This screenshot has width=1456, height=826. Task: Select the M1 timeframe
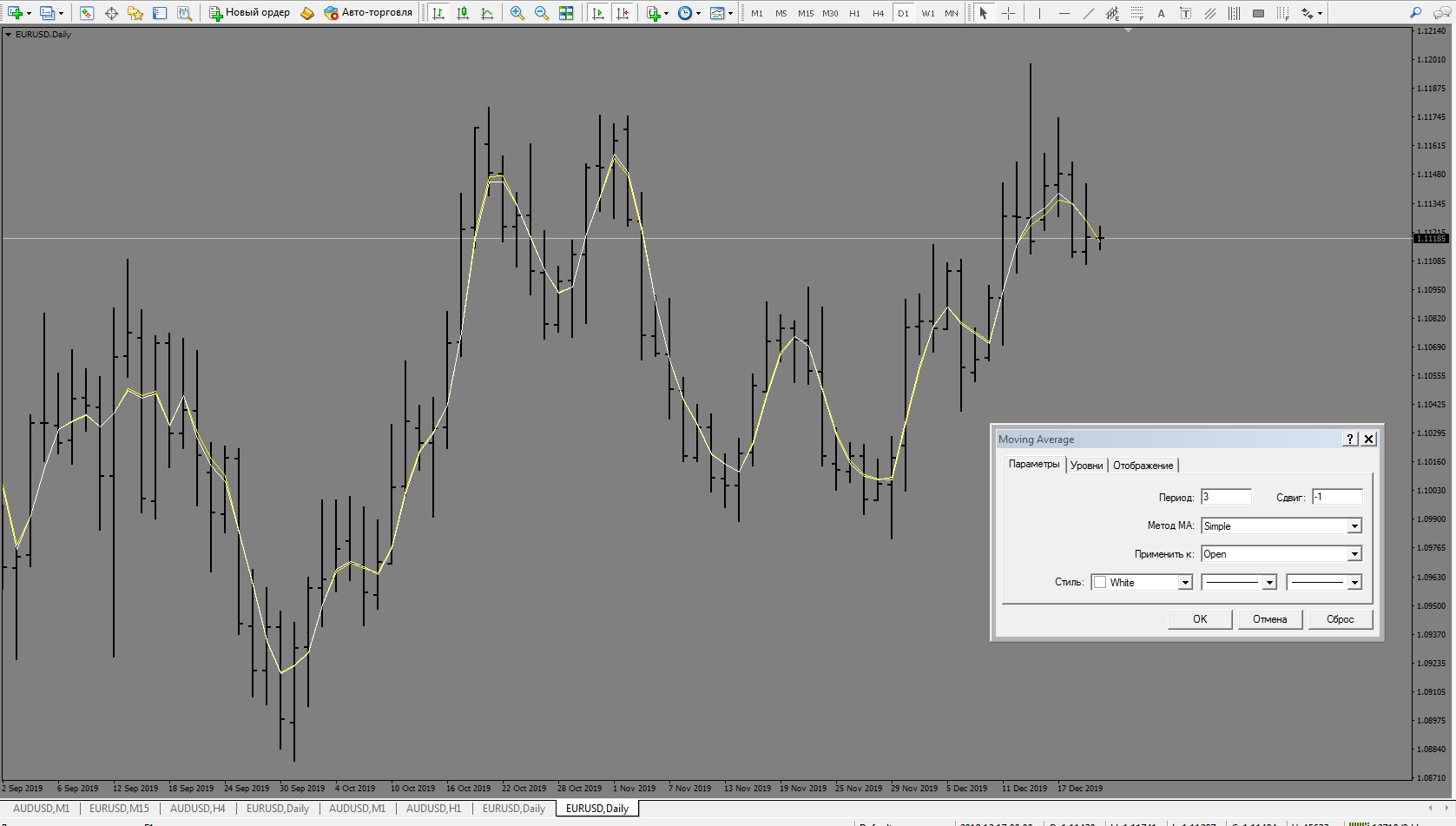tap(757, 13)
